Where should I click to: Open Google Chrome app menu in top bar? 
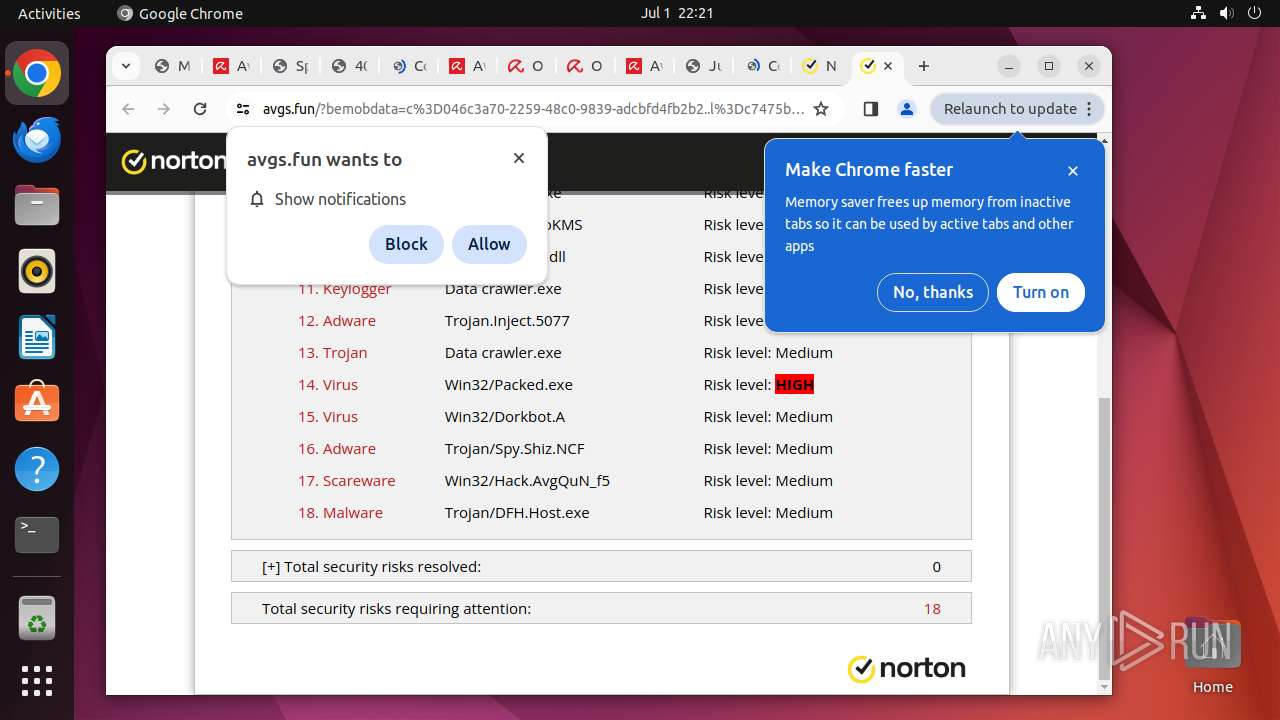[x=180, y=13]
